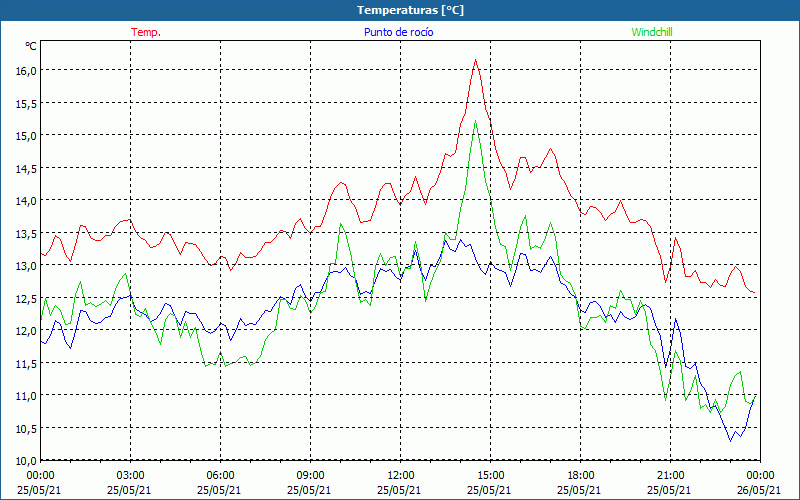Image resolution: width=800 pixels, height=500 pixels.
Task: Click the '11,5' y-axis value
Action: 27,363
